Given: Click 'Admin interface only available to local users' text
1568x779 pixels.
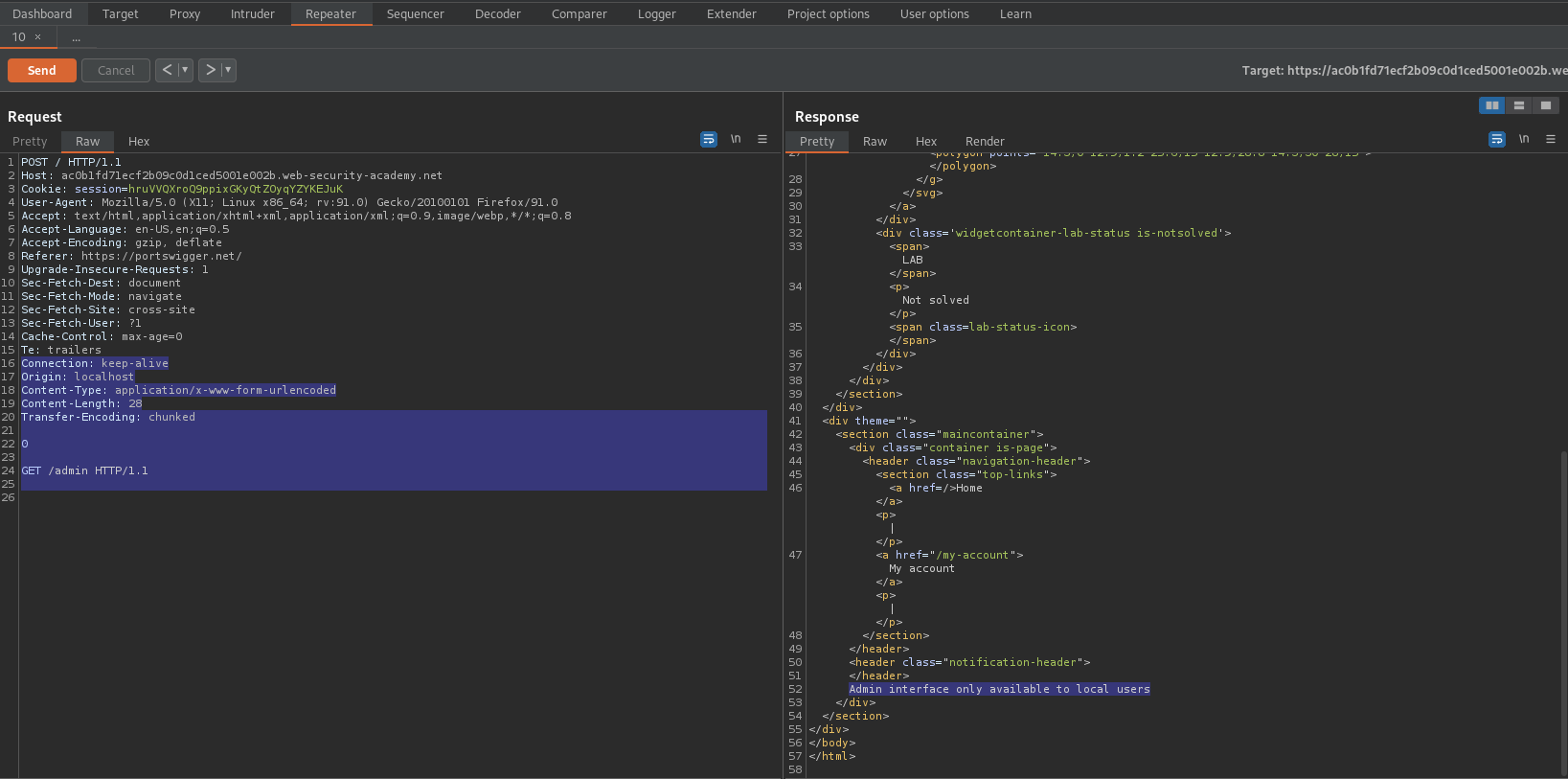Looking at the screenshot, I should (x=999, y=689).
